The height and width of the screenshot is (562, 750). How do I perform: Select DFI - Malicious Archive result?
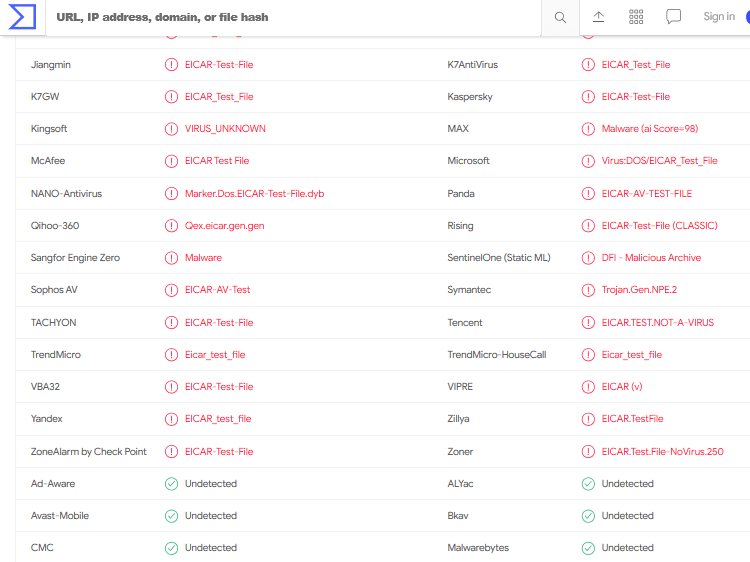click(651, 258)
